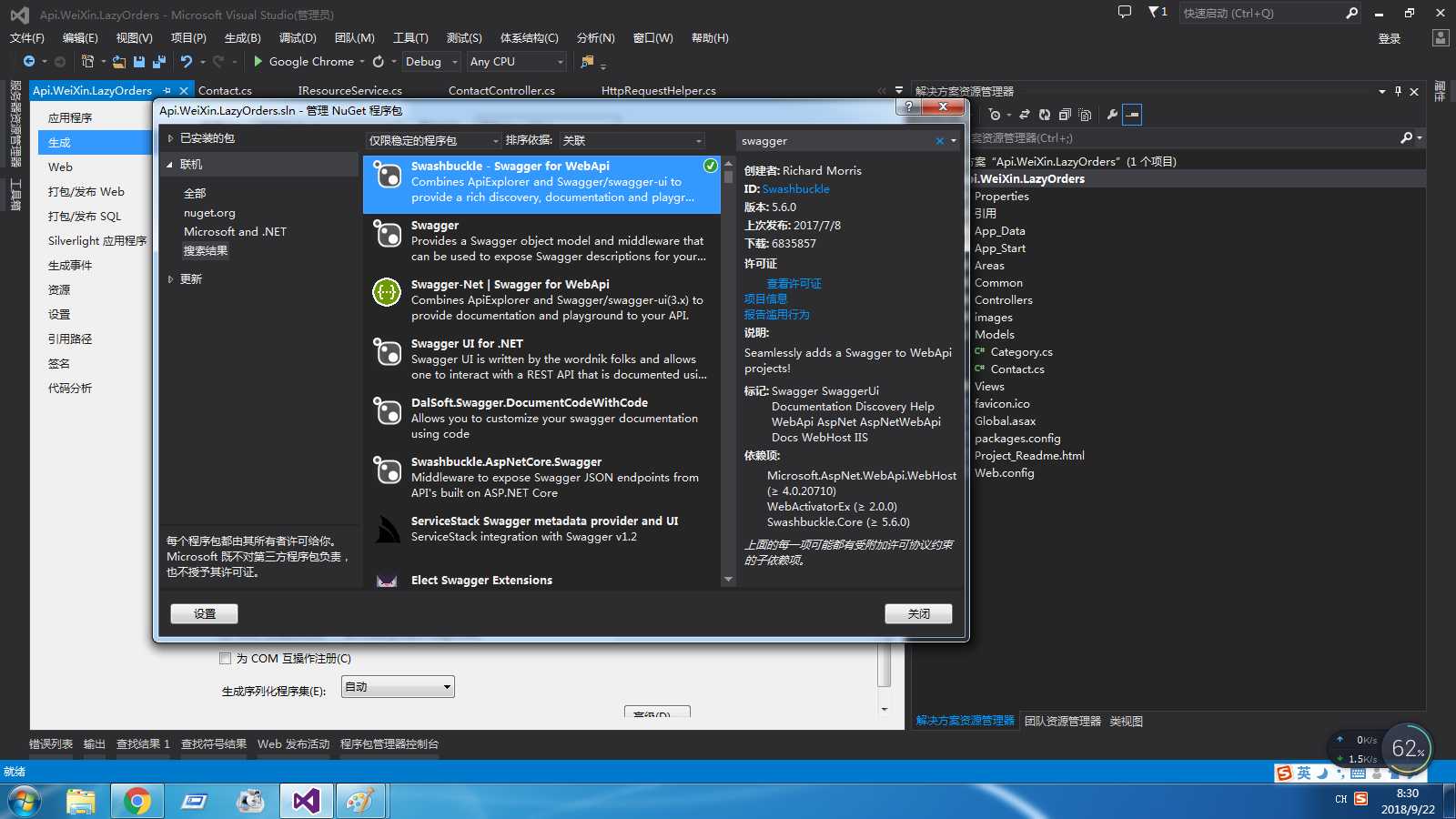Viewport: 1456px width, 819px height.
Task: Switch to the HttpRequestHelper.cs tab
Action: click(x=658, y=90)
